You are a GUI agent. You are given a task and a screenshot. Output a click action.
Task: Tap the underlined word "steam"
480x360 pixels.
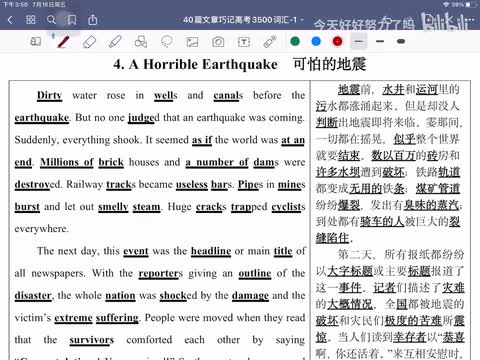click(x=146, y=207)
